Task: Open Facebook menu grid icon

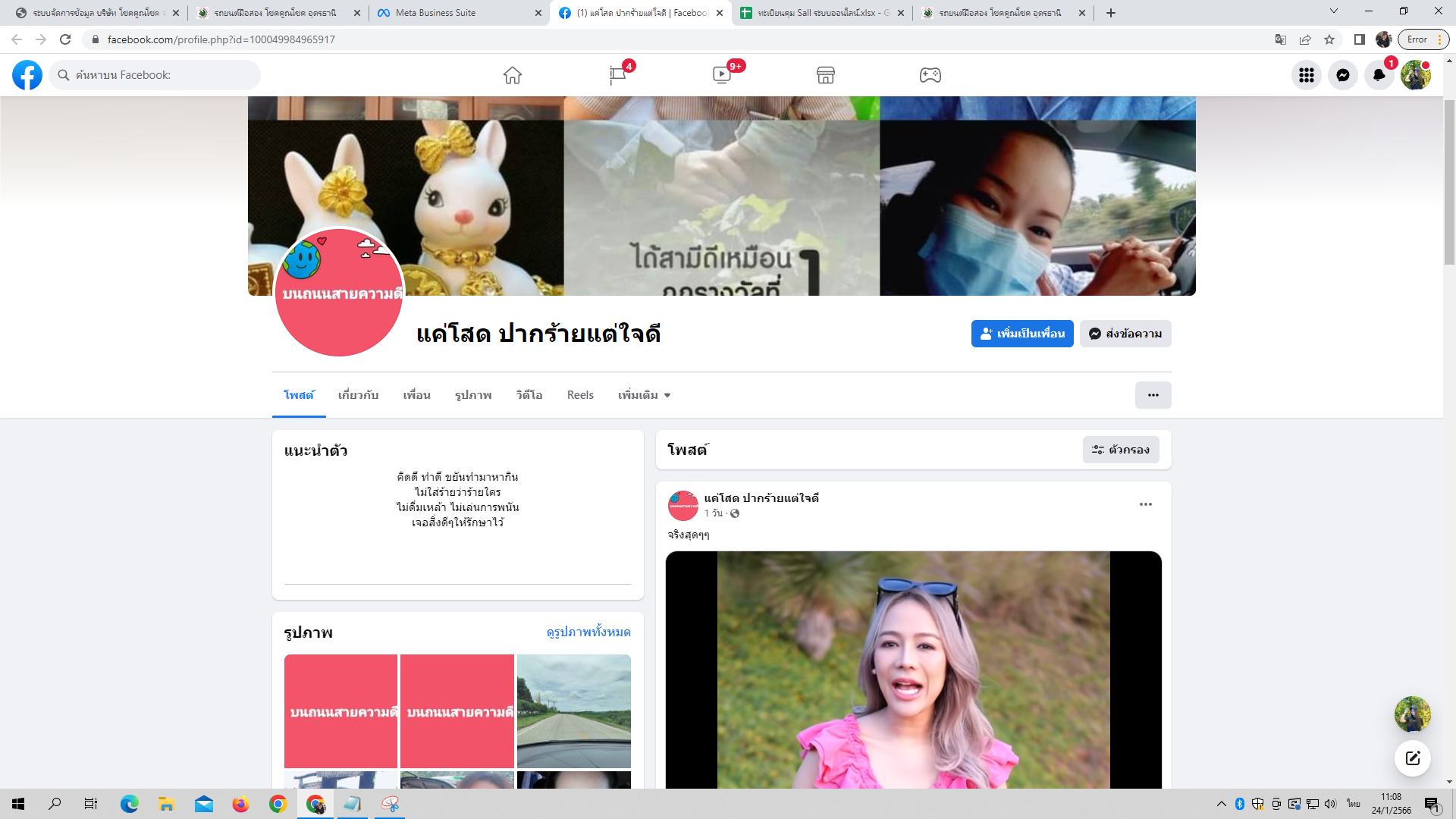Action: (1306, 75)
